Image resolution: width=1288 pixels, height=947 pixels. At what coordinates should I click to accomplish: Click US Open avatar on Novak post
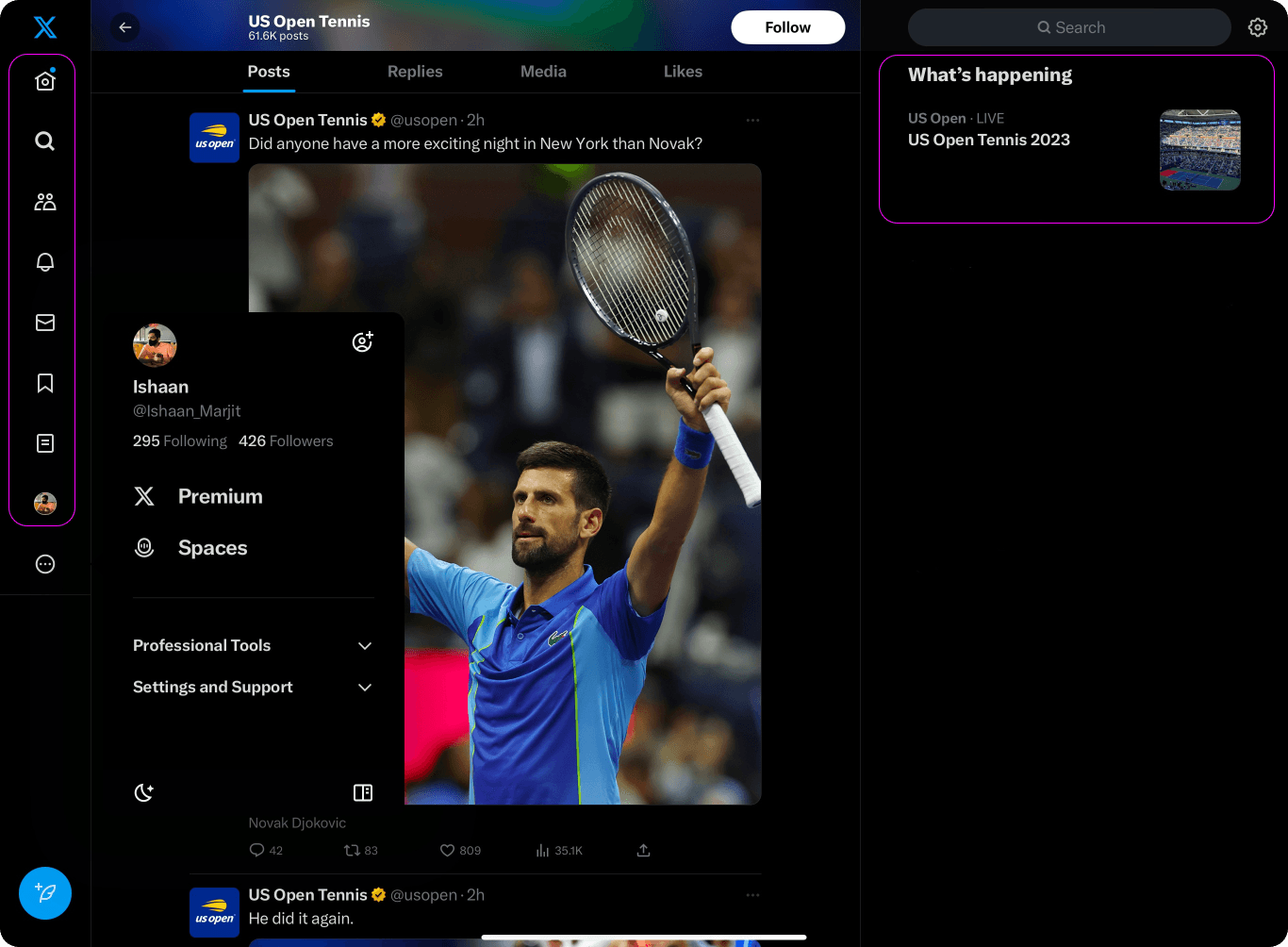pos(214,138)
